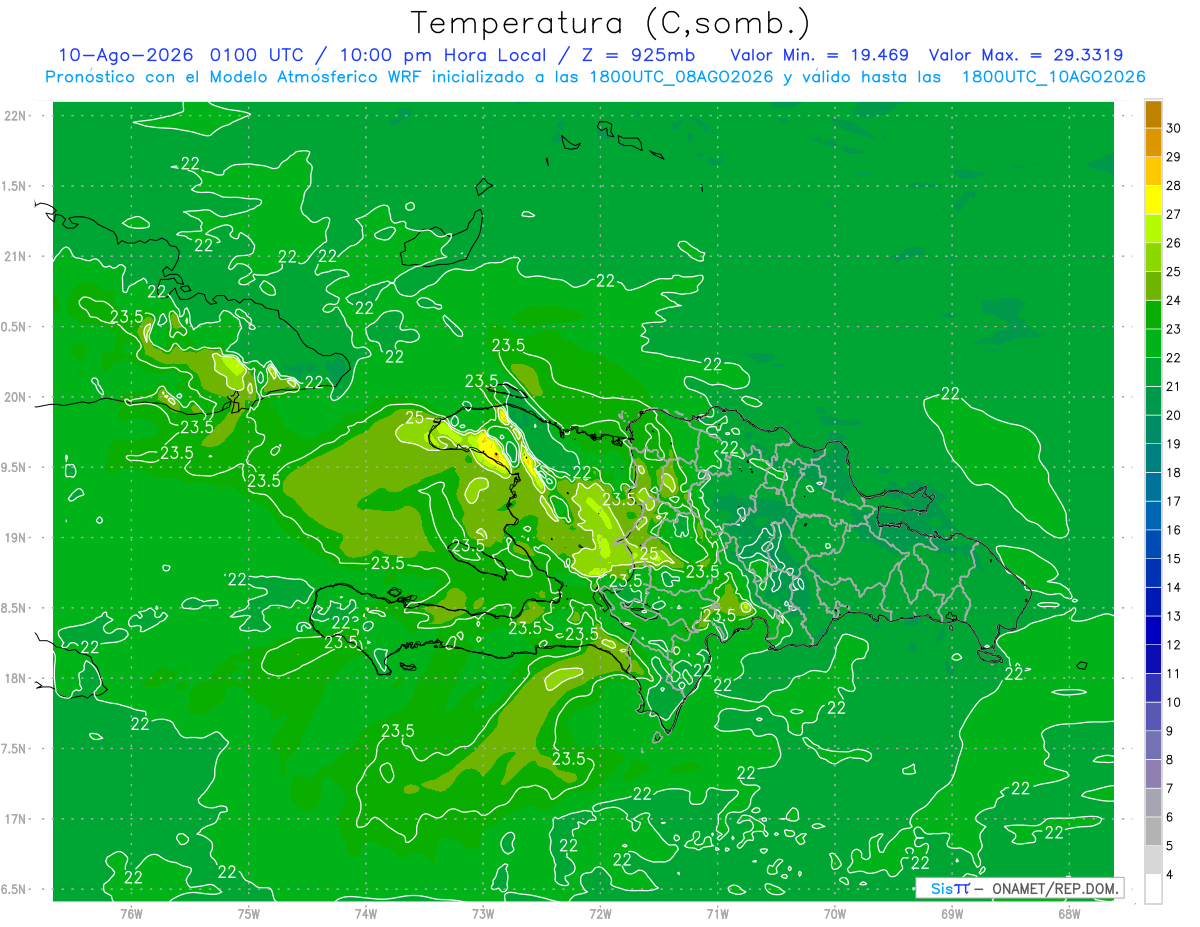Click the "7.5N" latitude label

[15, 749]
